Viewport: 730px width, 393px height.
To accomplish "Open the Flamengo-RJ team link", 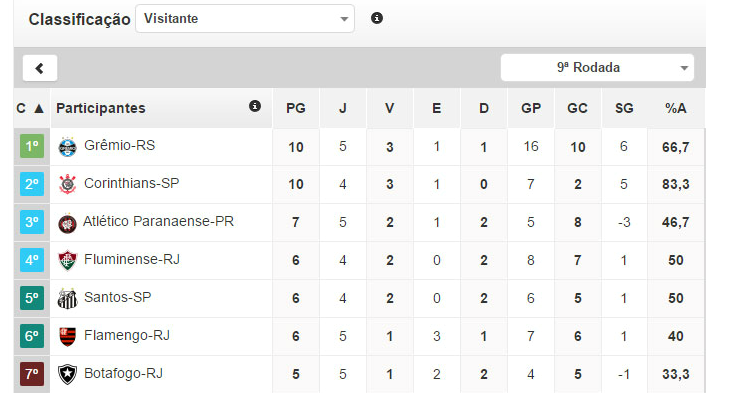I will point(127,335).
